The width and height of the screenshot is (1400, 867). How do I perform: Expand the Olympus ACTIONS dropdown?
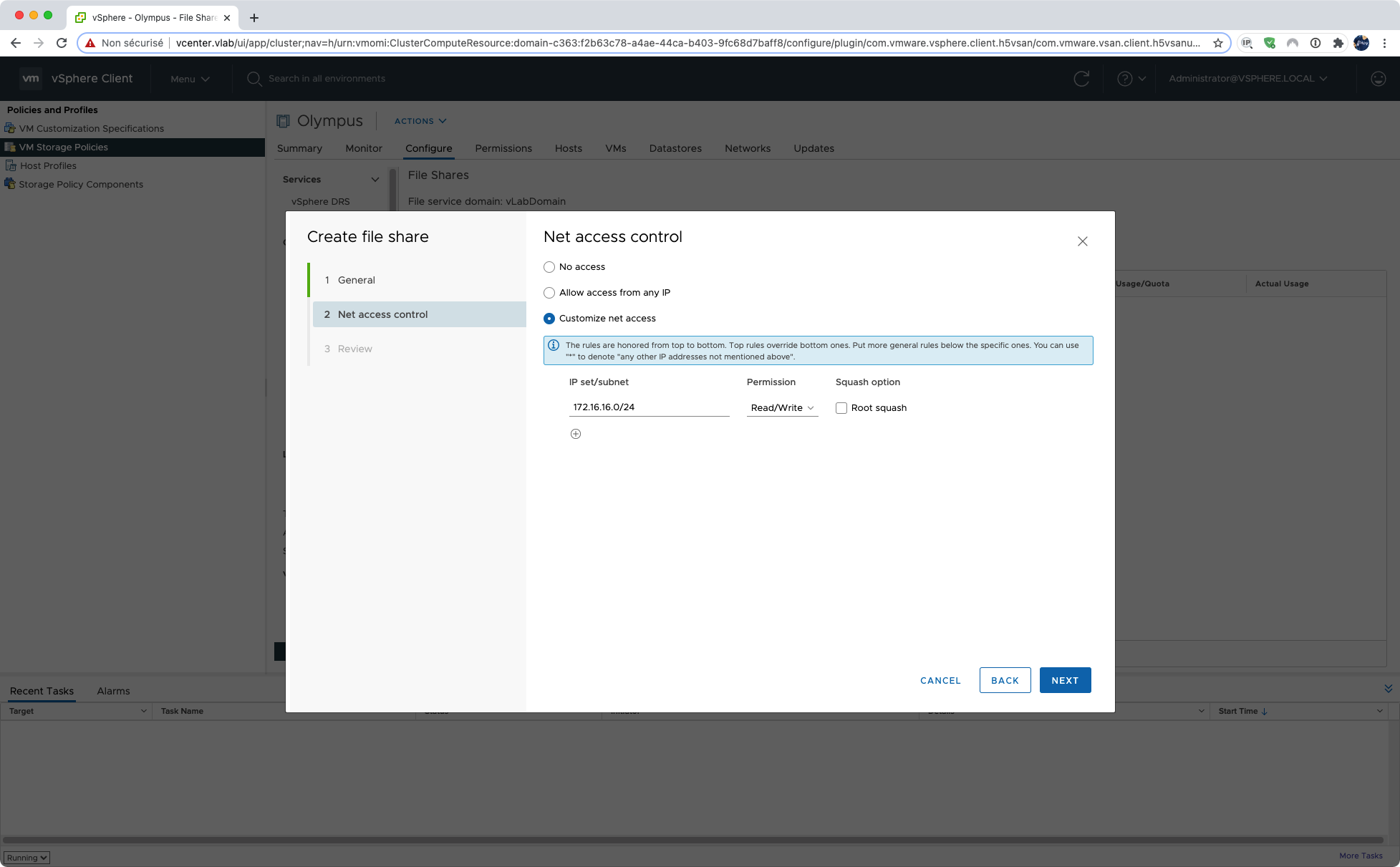420,121
